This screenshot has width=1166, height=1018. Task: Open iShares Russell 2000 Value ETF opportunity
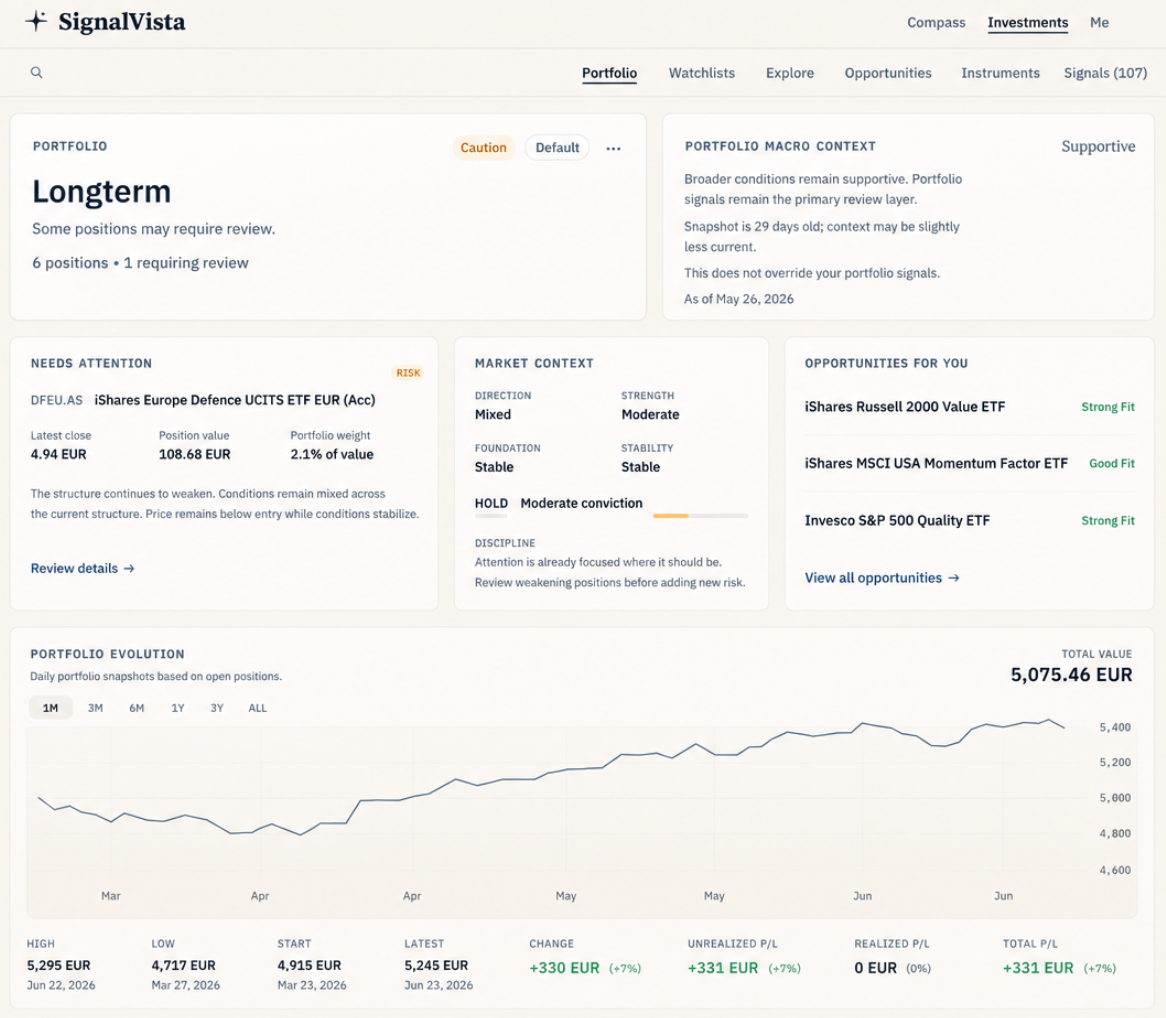click(x=970, y=407)
